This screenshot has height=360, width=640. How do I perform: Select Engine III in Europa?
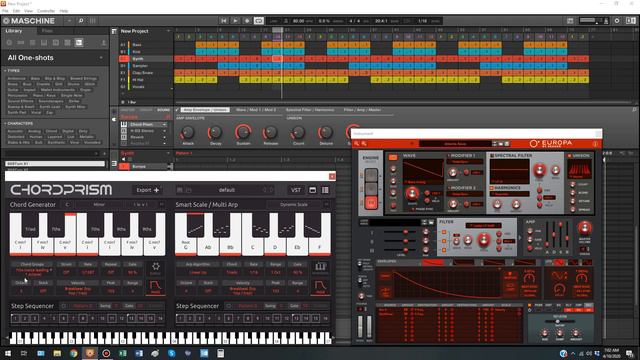point(371,202)
